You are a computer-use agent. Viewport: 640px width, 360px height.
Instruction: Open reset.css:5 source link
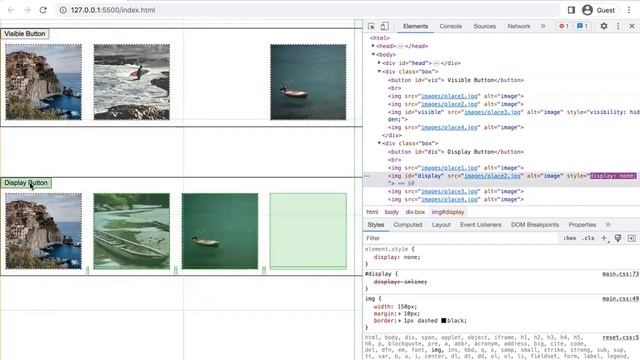(620, 338)
